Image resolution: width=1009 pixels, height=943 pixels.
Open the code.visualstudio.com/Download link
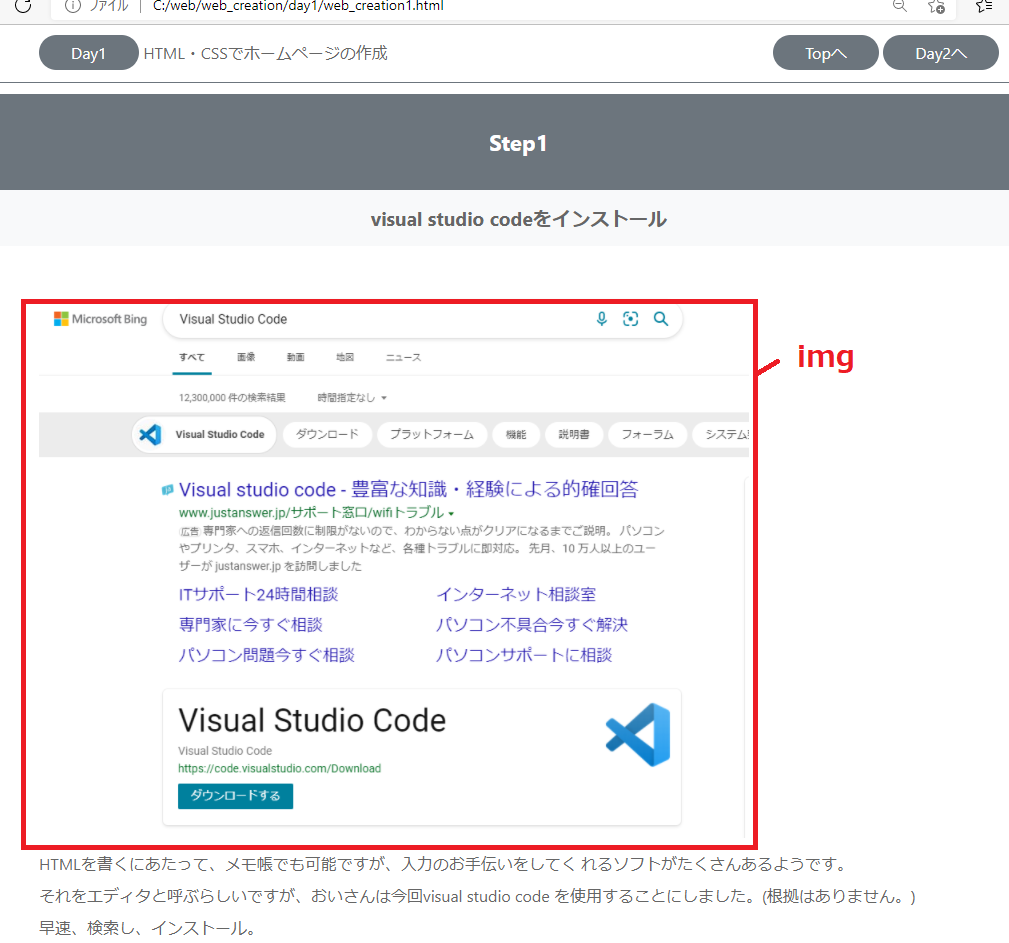279,769
